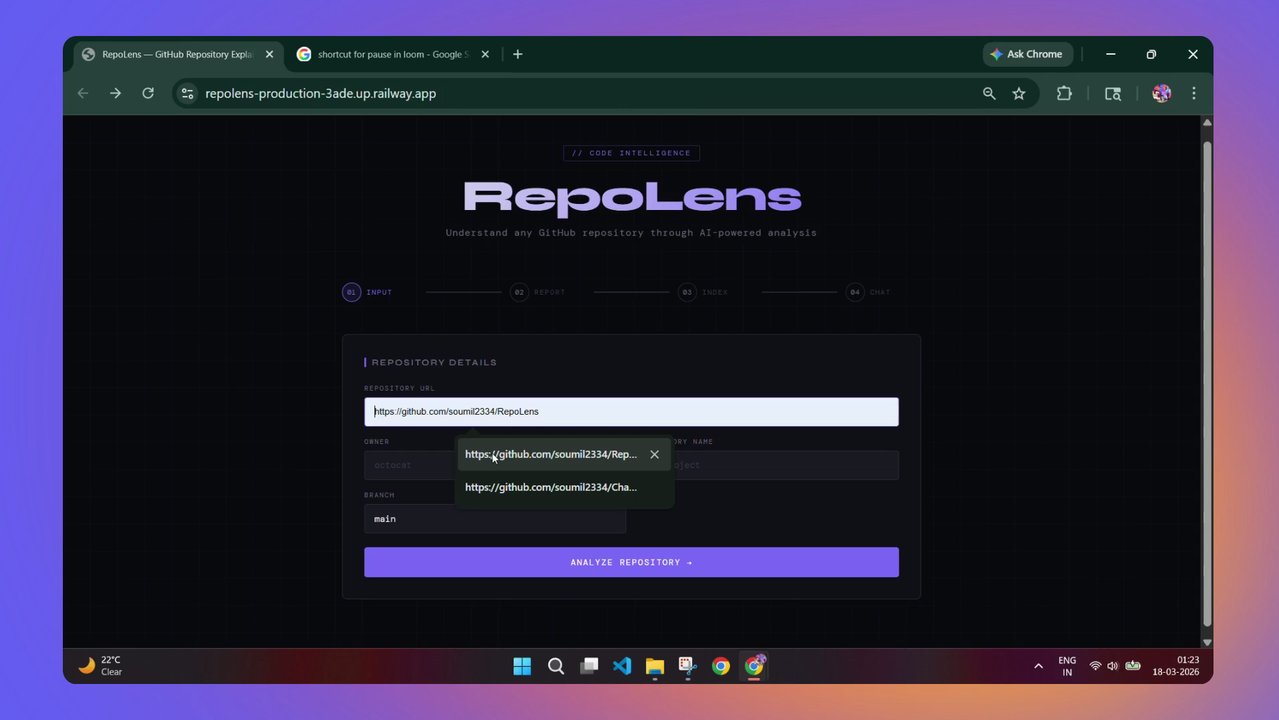Open the volume speaker icon
Viewport: 1279px width, 720px height.
[1112, 666]
